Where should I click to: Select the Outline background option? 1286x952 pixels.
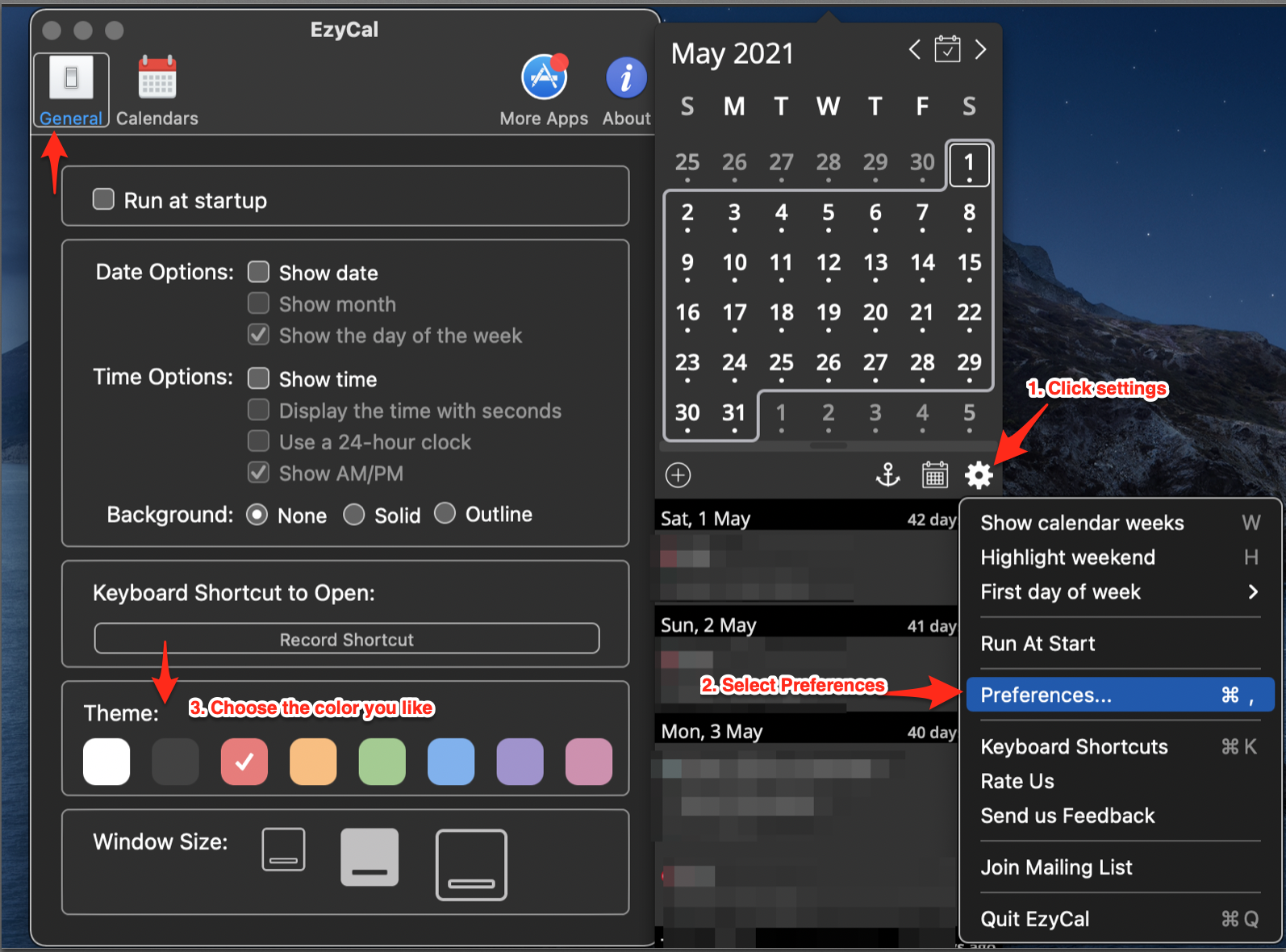point(445,514)
